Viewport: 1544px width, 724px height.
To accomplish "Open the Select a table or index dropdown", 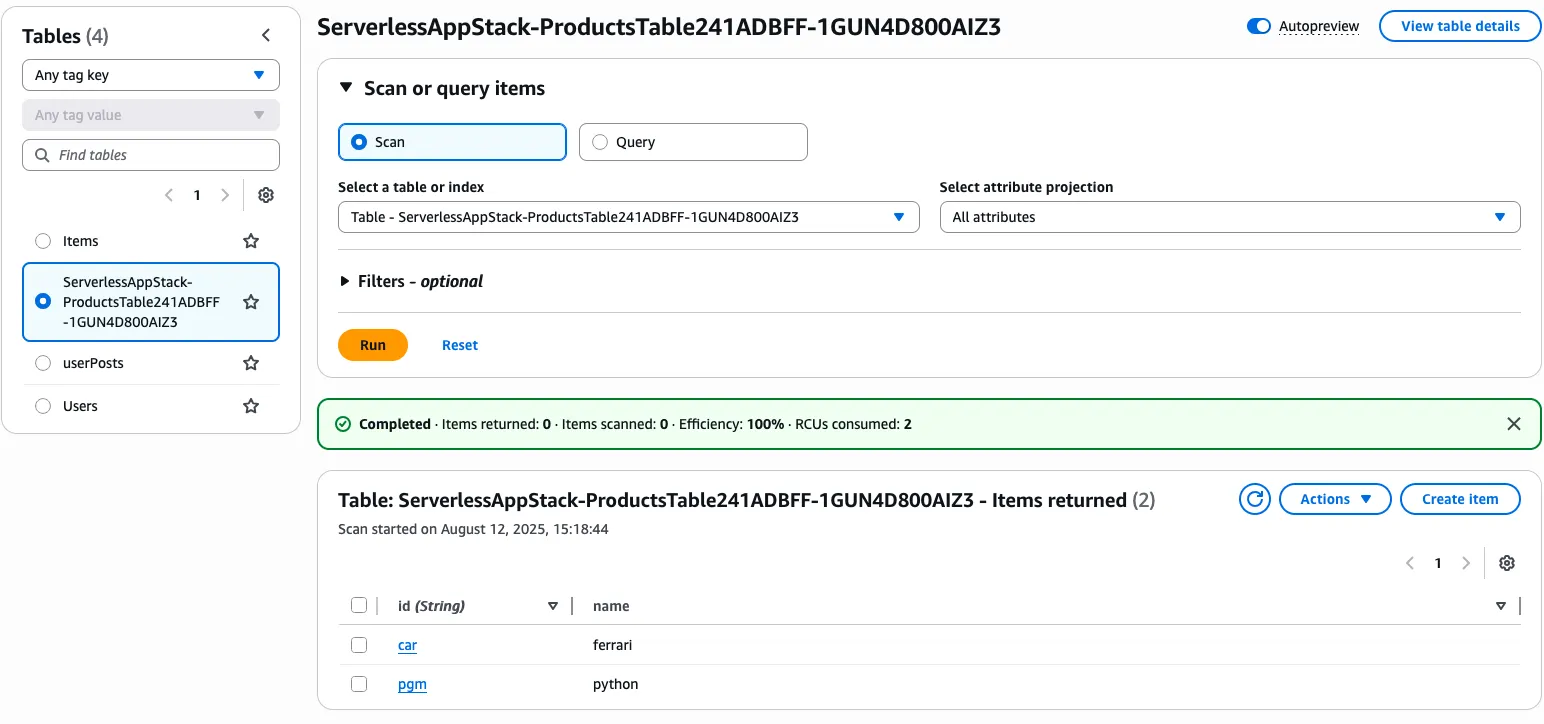I will (629, 217).
